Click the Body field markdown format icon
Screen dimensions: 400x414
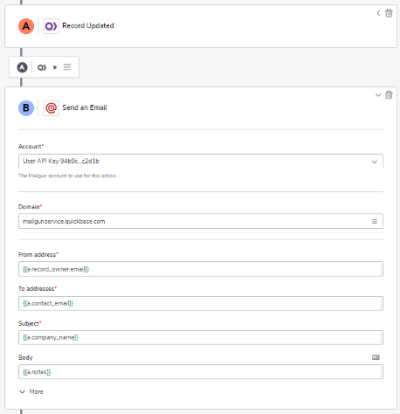[x=376, y=357]
